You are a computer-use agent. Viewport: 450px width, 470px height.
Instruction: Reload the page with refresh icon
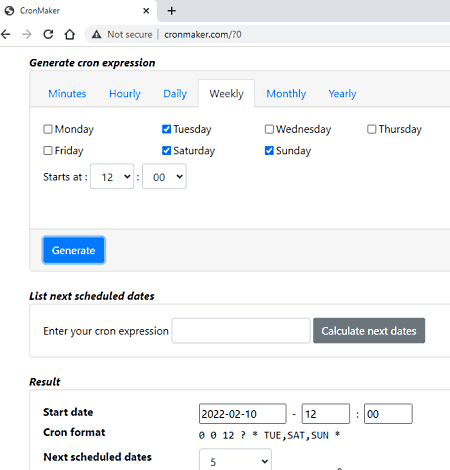(48, 34)
